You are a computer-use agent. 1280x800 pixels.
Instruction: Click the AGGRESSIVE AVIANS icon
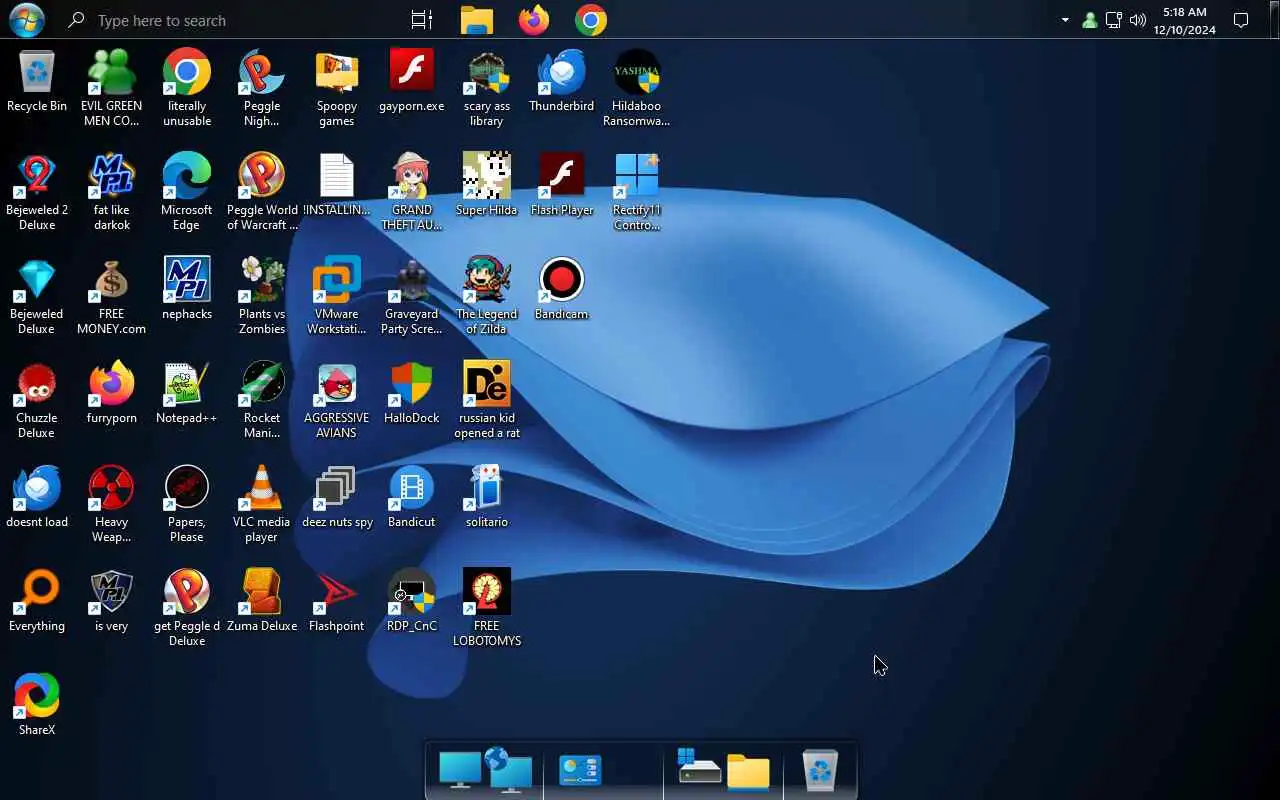tap(337, 400)
